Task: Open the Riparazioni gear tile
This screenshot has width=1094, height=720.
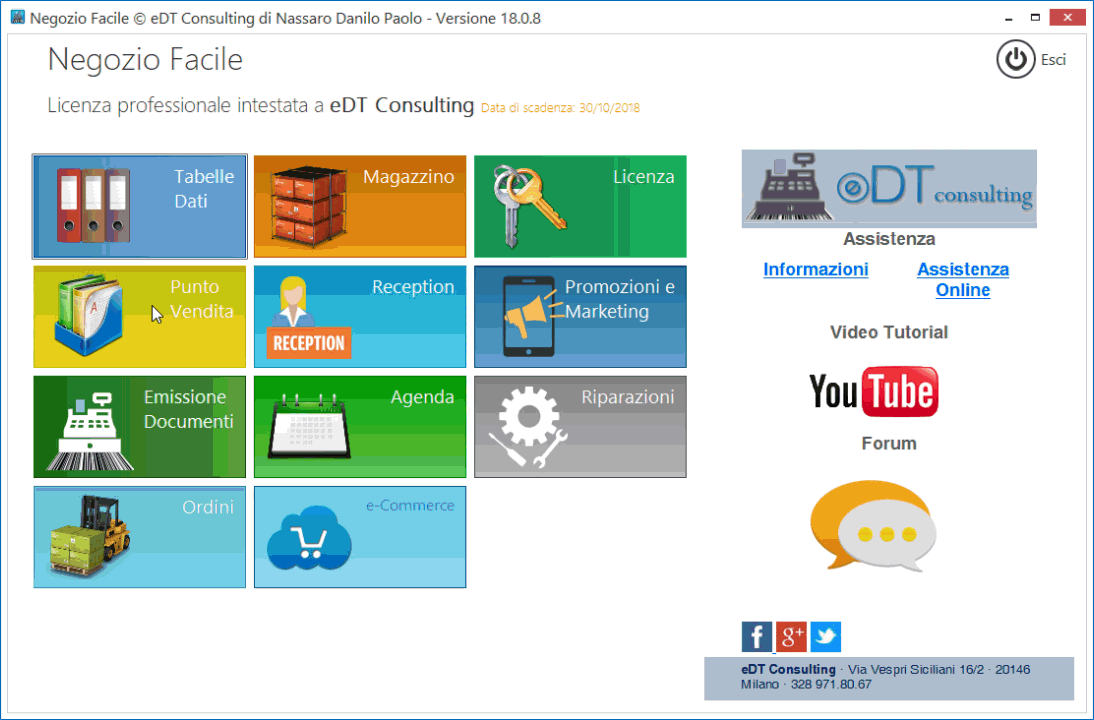Action: click(x=580, y=427)
